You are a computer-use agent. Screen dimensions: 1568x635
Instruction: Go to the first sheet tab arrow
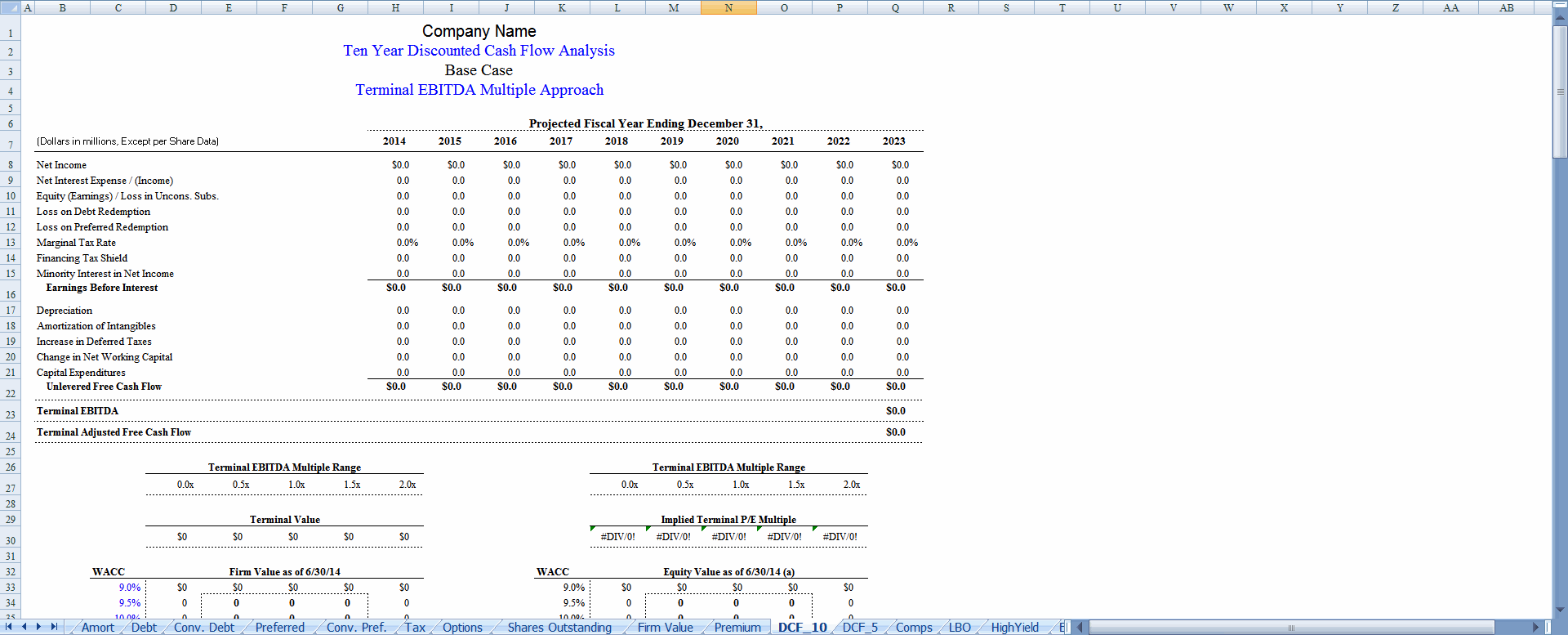(8, 627)
